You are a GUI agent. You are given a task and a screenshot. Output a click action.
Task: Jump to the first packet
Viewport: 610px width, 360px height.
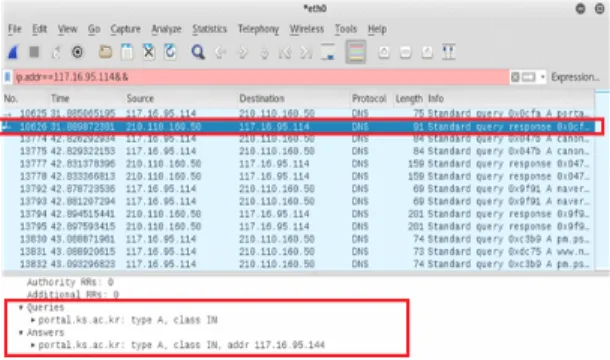tap(285, 52)
